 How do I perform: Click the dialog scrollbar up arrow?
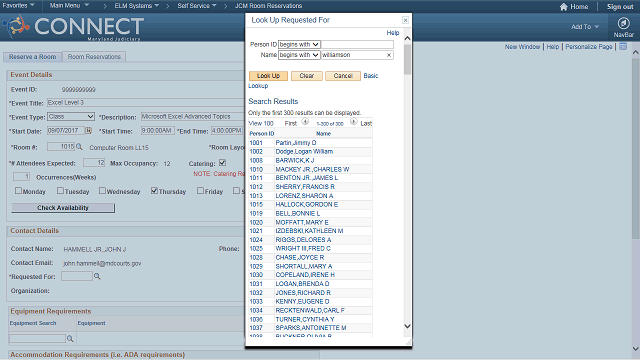tap(407, 38)
